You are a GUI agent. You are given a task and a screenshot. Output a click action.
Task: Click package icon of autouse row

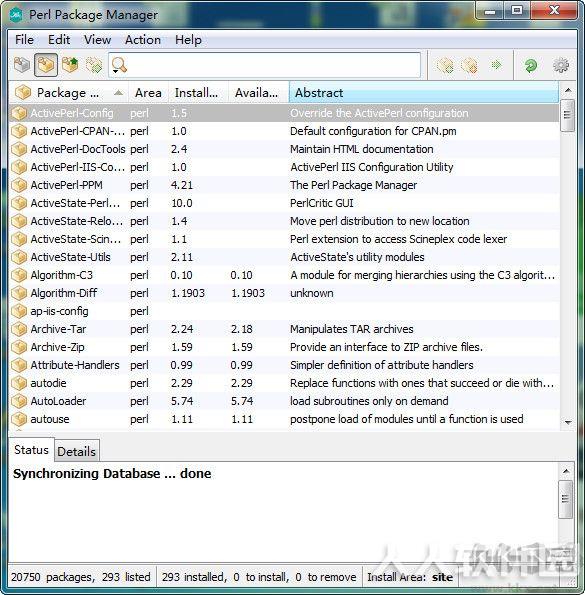pos(19,419)
